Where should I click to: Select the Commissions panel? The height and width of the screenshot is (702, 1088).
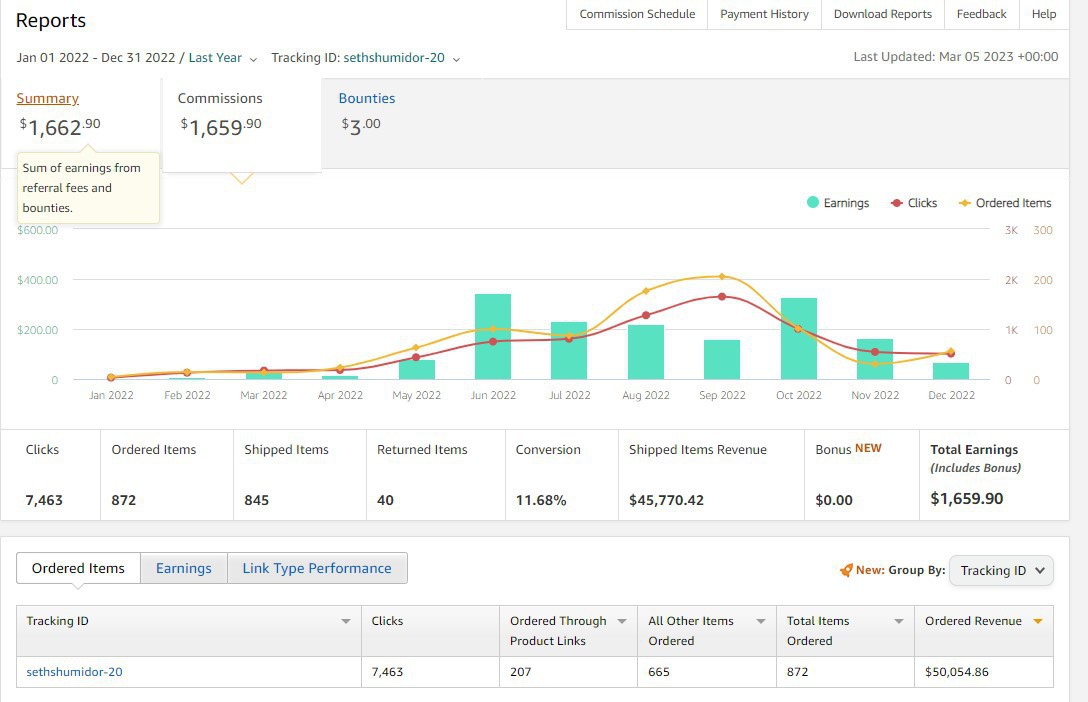click(x=241, y=123)
